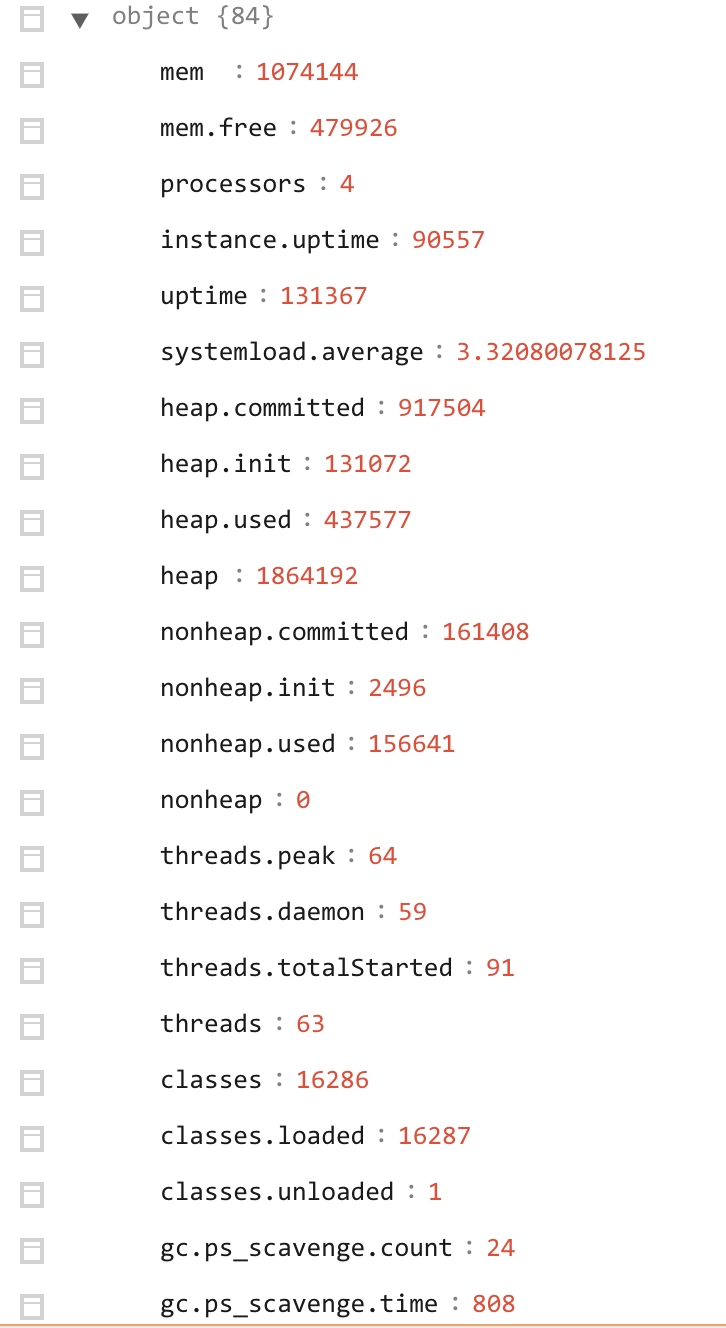
Task: Click the square icon beside mem.free row
Action: [x=32, y=130]
